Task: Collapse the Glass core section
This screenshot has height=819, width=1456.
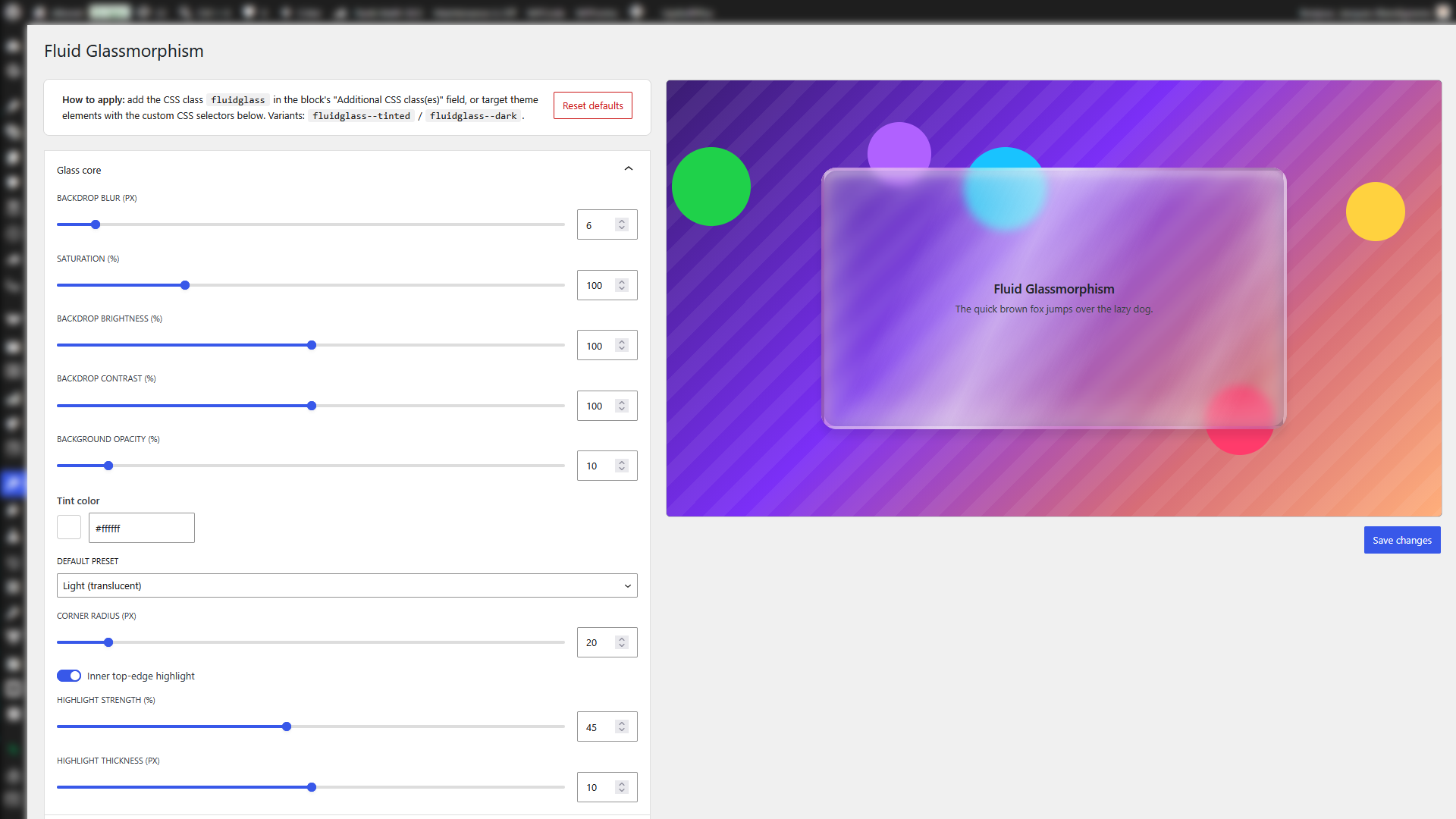Action: 629,169
